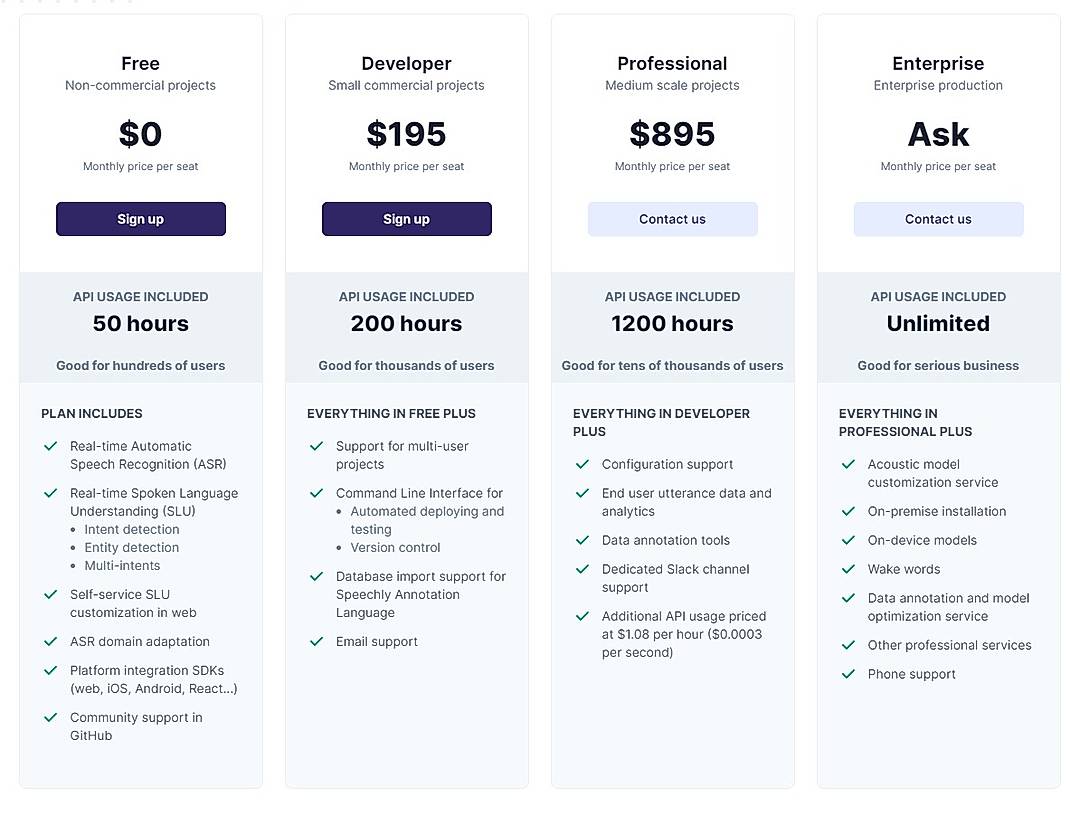Click the Dedicated Slack channel support checkmark
The height and width of the screenshot is (826, 1070).
click(x=583, y=569)
